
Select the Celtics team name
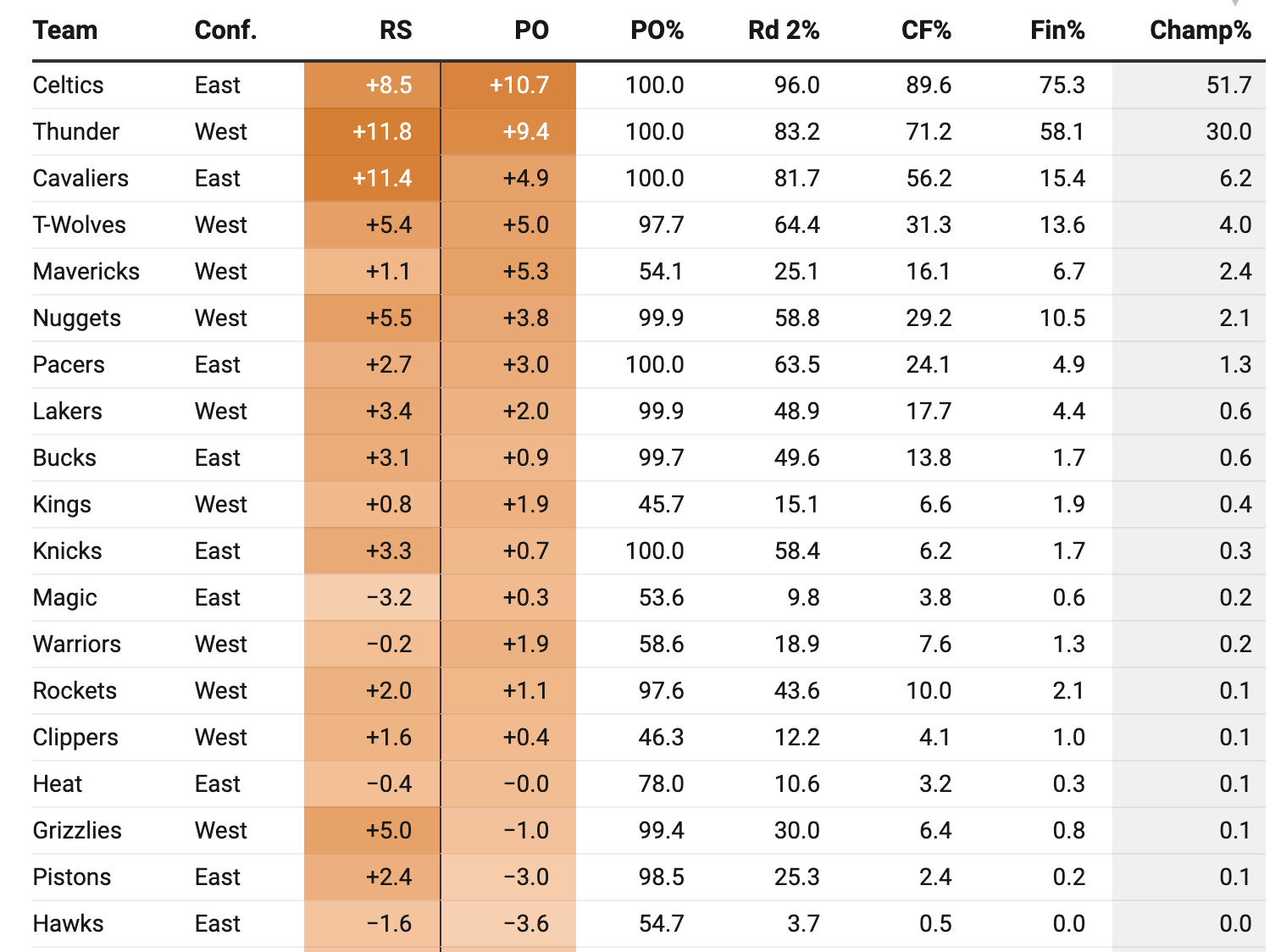pyautogui.click(x=69, y=86)
